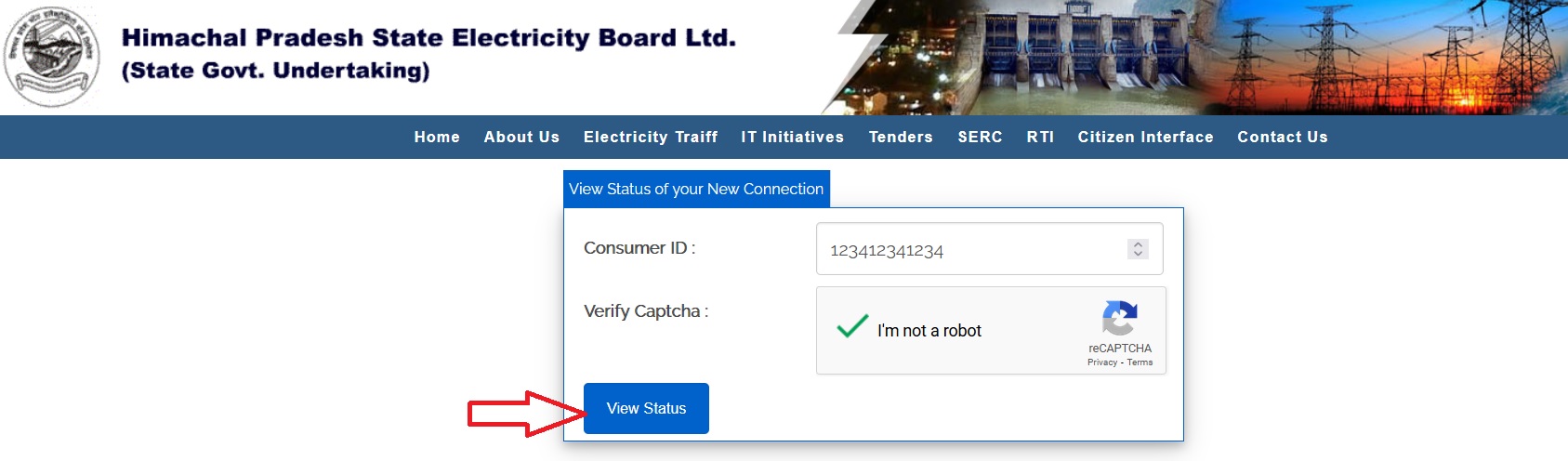Open the Home menu item
The height and width of the screenshot is (461, 1568).
tap(437, 137)
